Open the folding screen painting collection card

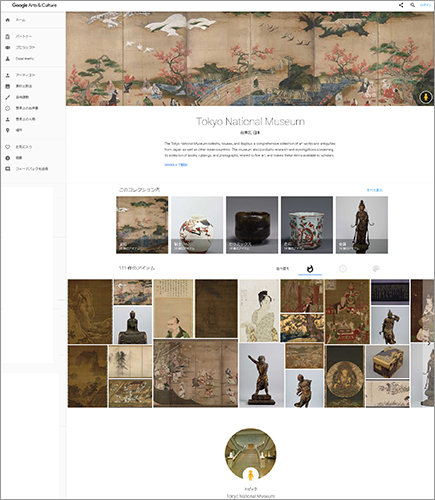[x=142, y=225]
